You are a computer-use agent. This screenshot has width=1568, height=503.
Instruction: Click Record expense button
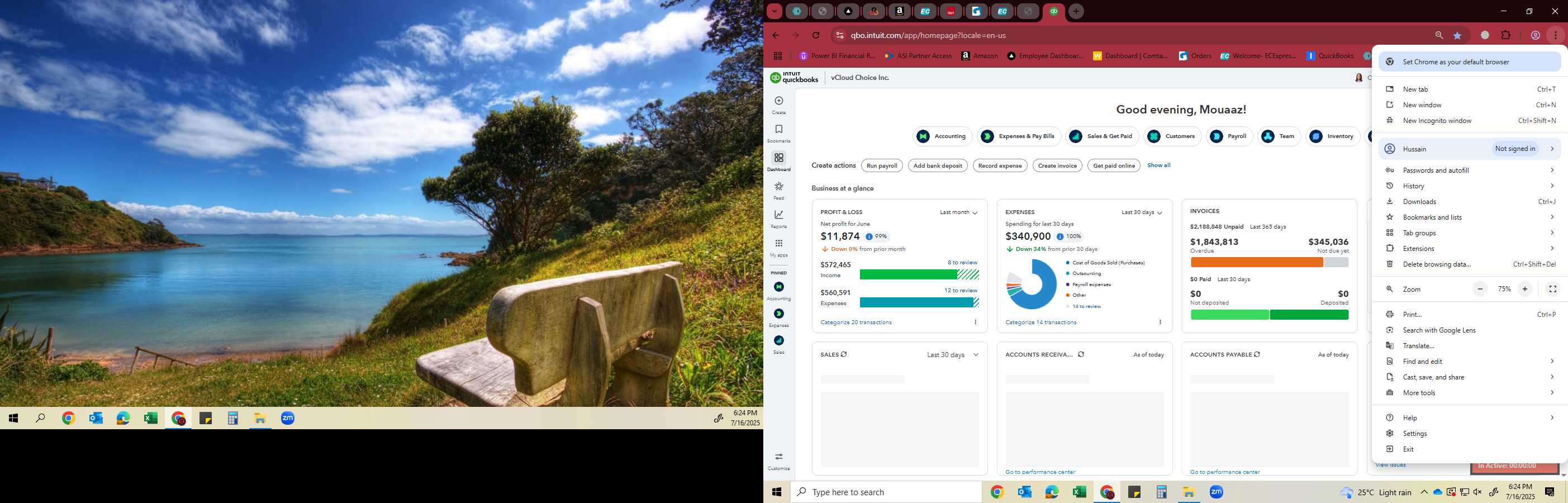point(1000,165)
